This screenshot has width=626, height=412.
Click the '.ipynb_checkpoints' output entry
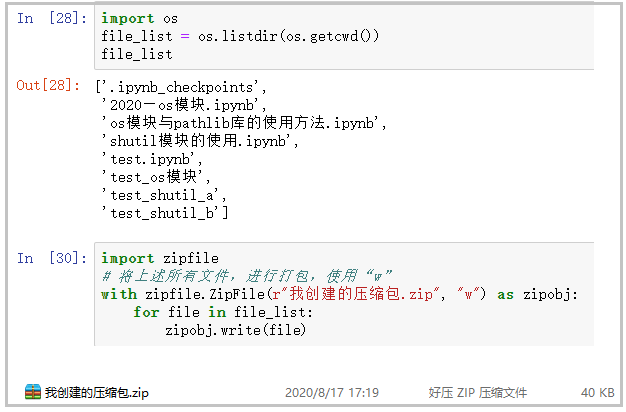point(181,86)
